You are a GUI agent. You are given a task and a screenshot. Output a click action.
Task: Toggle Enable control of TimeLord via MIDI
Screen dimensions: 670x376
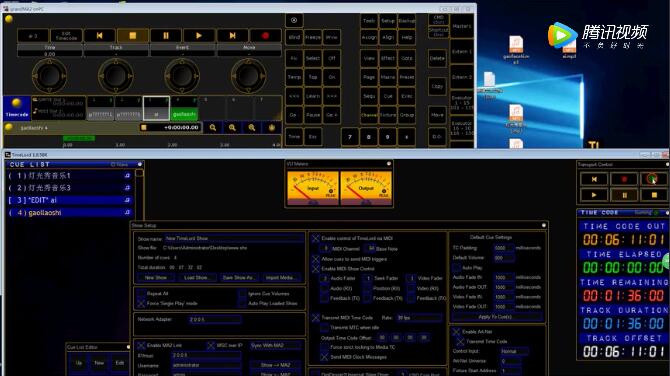[315, 238]
